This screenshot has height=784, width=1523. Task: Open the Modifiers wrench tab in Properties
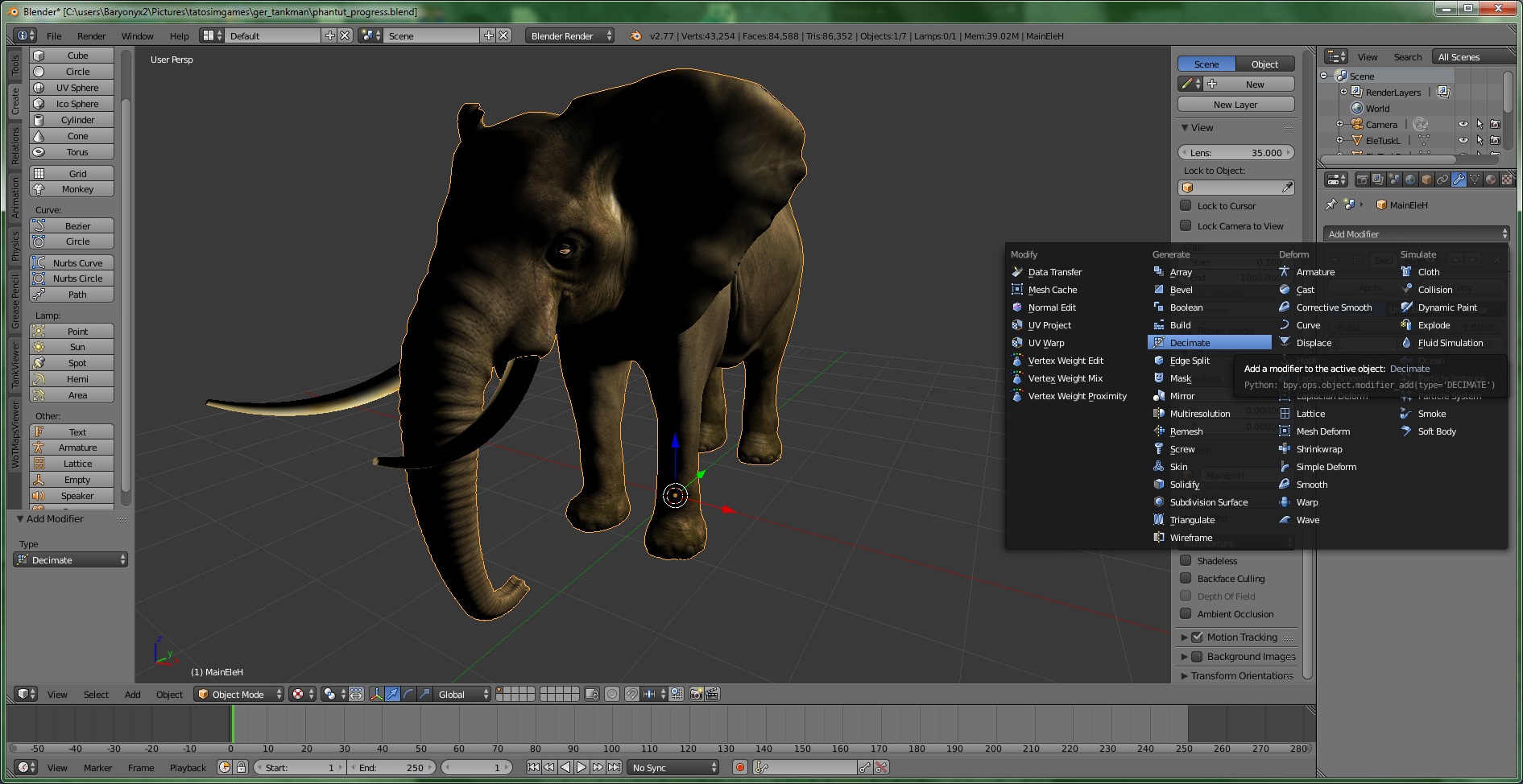(x=1459, y=179)
